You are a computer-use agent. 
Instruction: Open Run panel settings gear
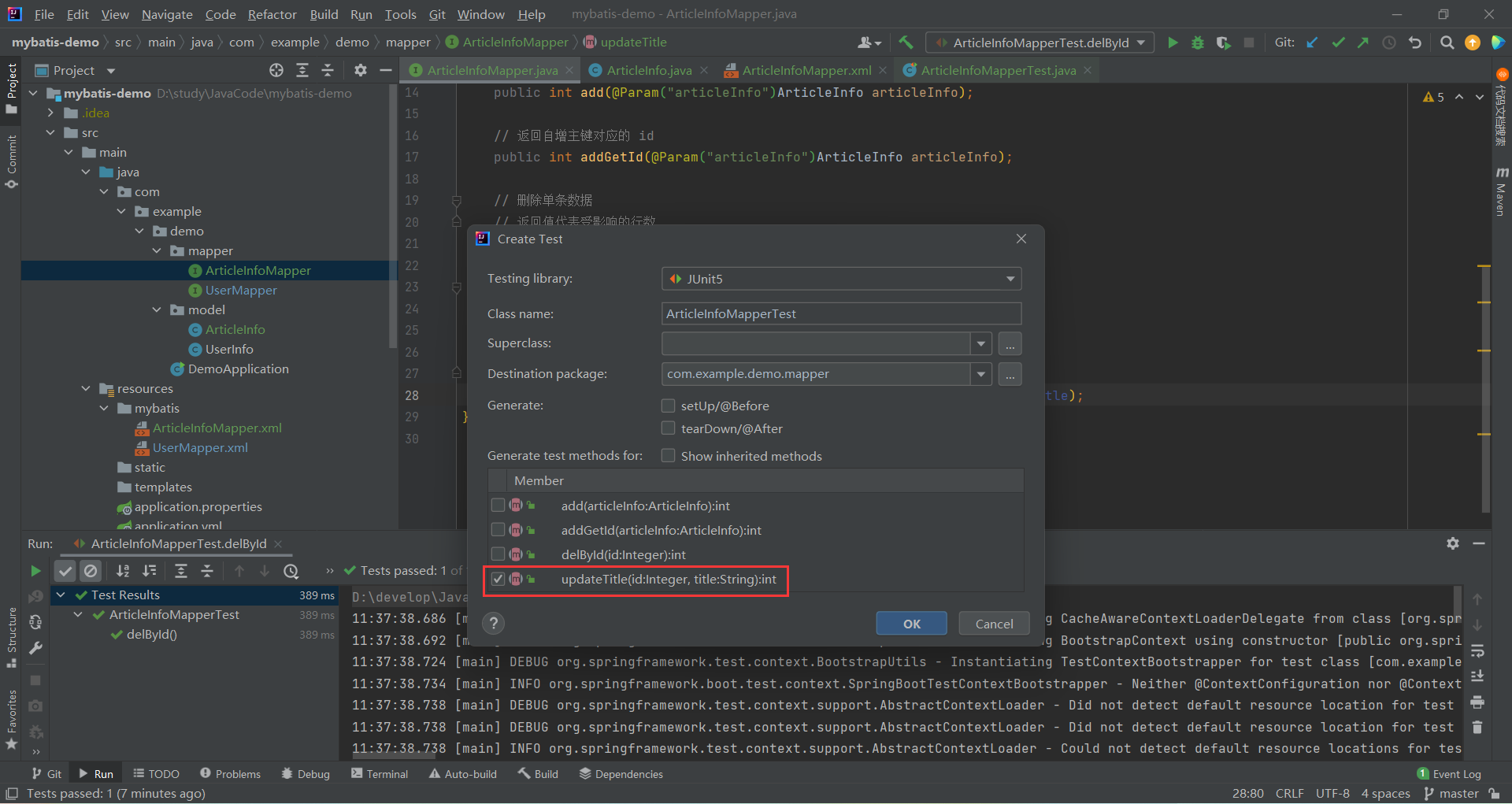coord(1453,543)
